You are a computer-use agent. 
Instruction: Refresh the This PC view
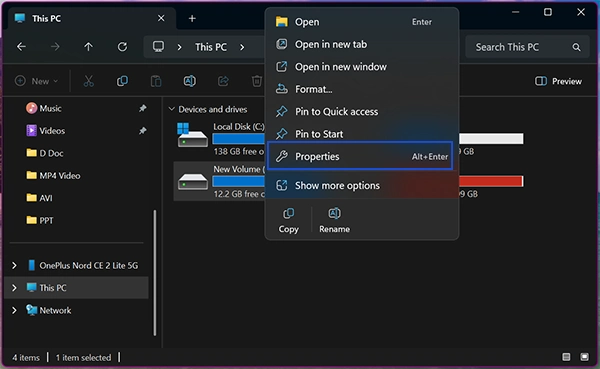pyautogui.click(x=122, y=47)
